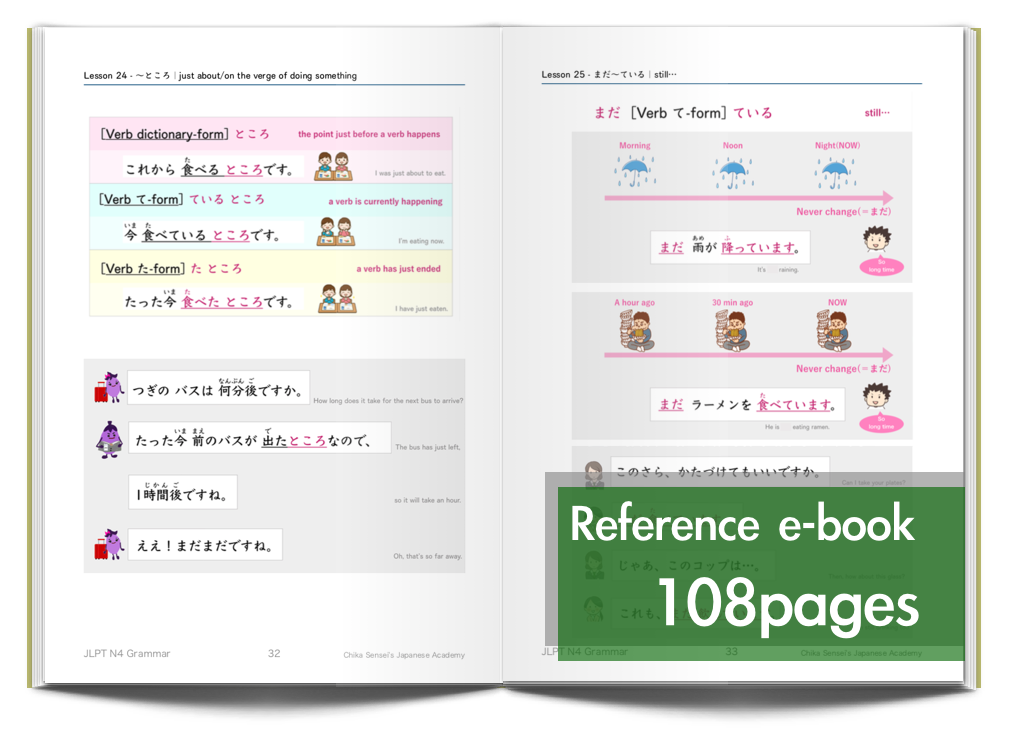Viewport: 1023px width, 744px height.
Task: Click the [Verb て-form] ている ところ heading
Action: click(x=182, y=199)
